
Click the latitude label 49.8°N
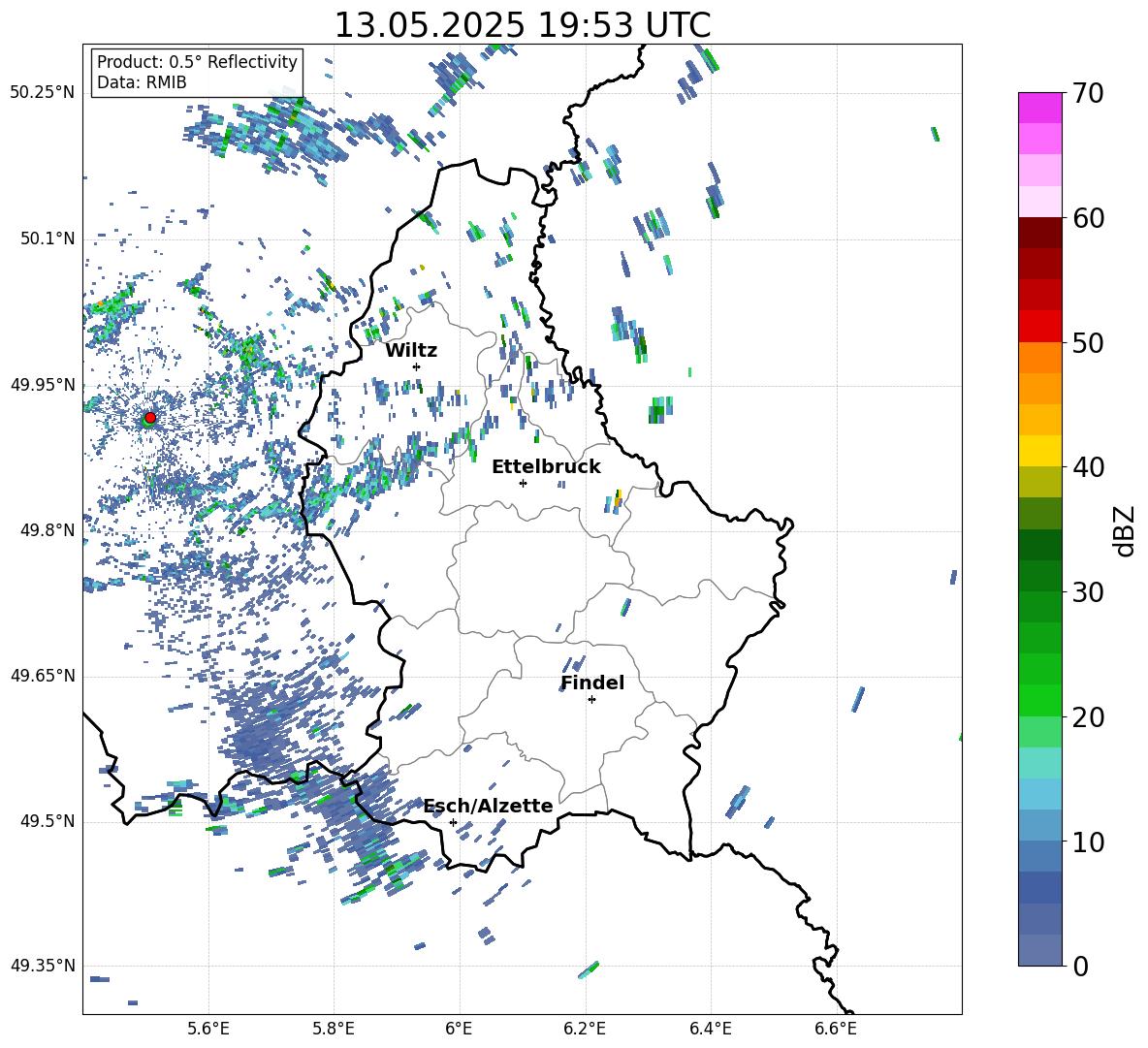point(47,530)
